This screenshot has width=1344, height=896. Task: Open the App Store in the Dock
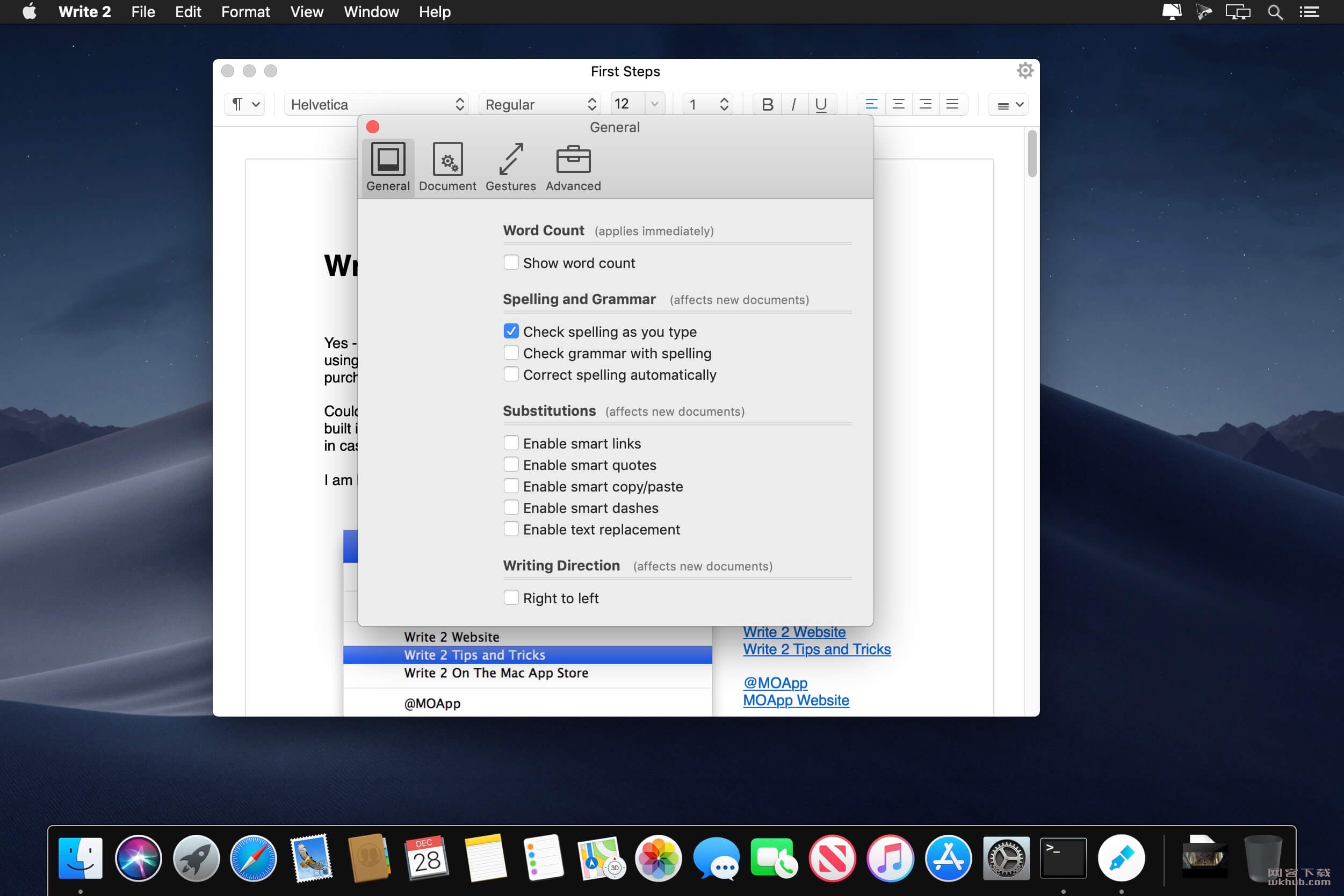[x=948, y=858]
